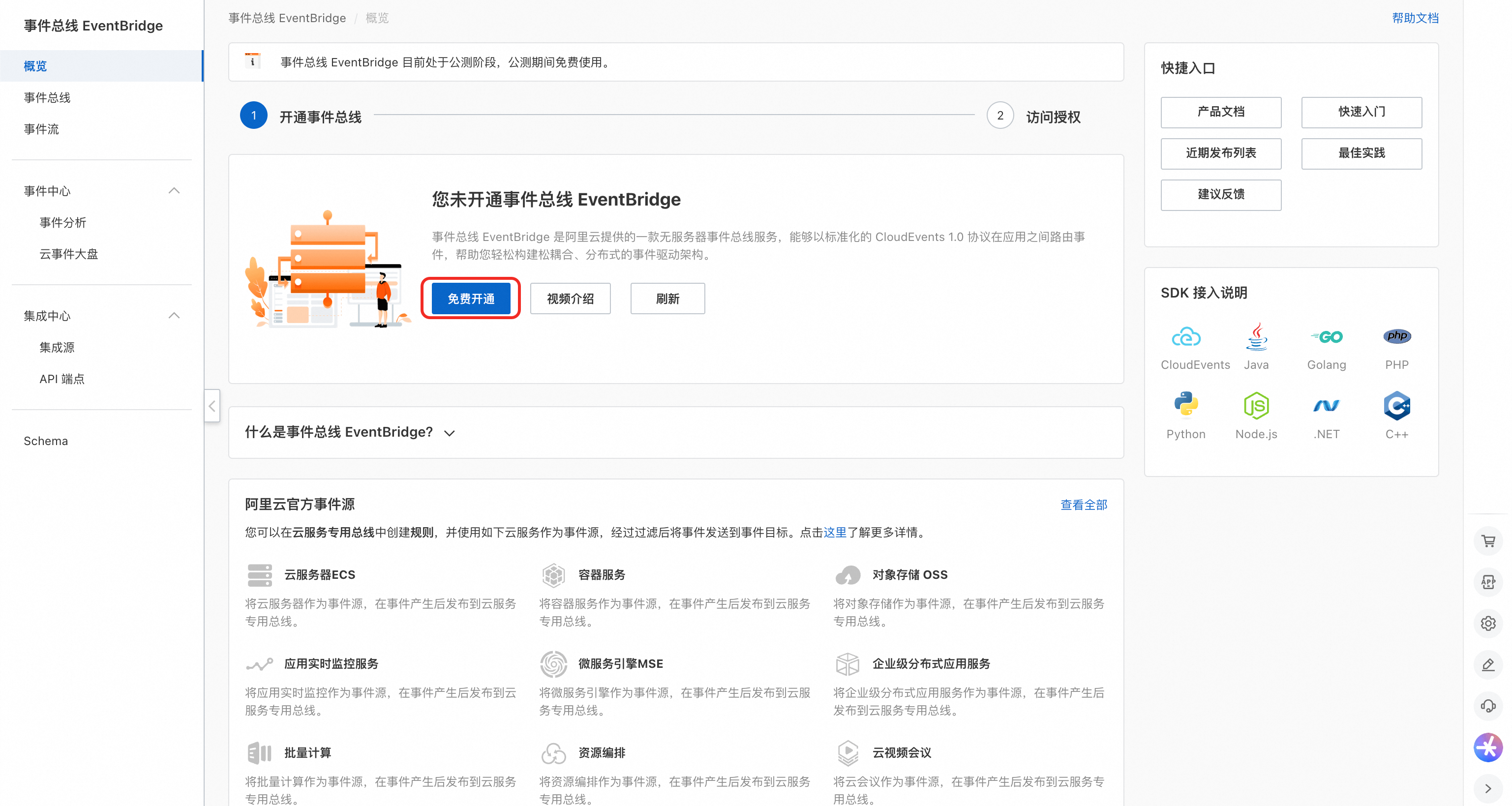The height and width of the screenshot is (806, 1512).
Task: Collapse the 集成中心 sidebar group
Action: pos(174,316)
